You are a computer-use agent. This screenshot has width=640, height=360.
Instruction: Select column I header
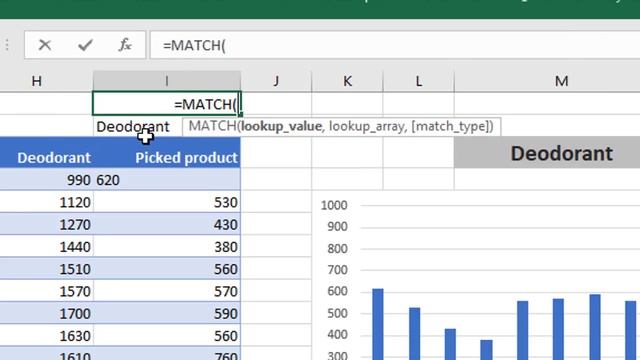[167, 81]
